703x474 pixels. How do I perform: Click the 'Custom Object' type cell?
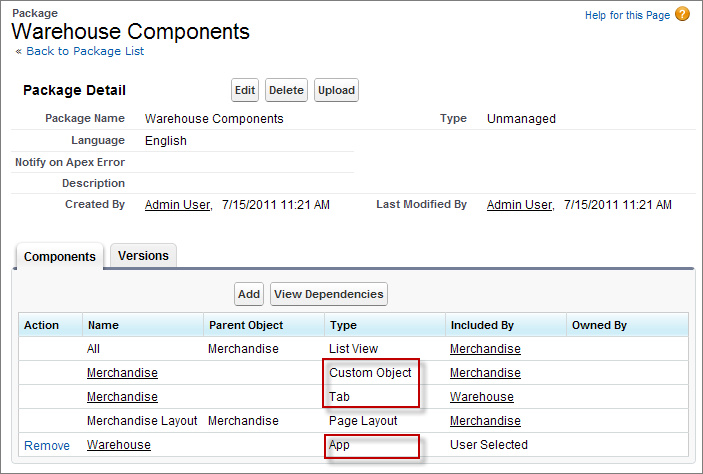(x=370, y=373)
